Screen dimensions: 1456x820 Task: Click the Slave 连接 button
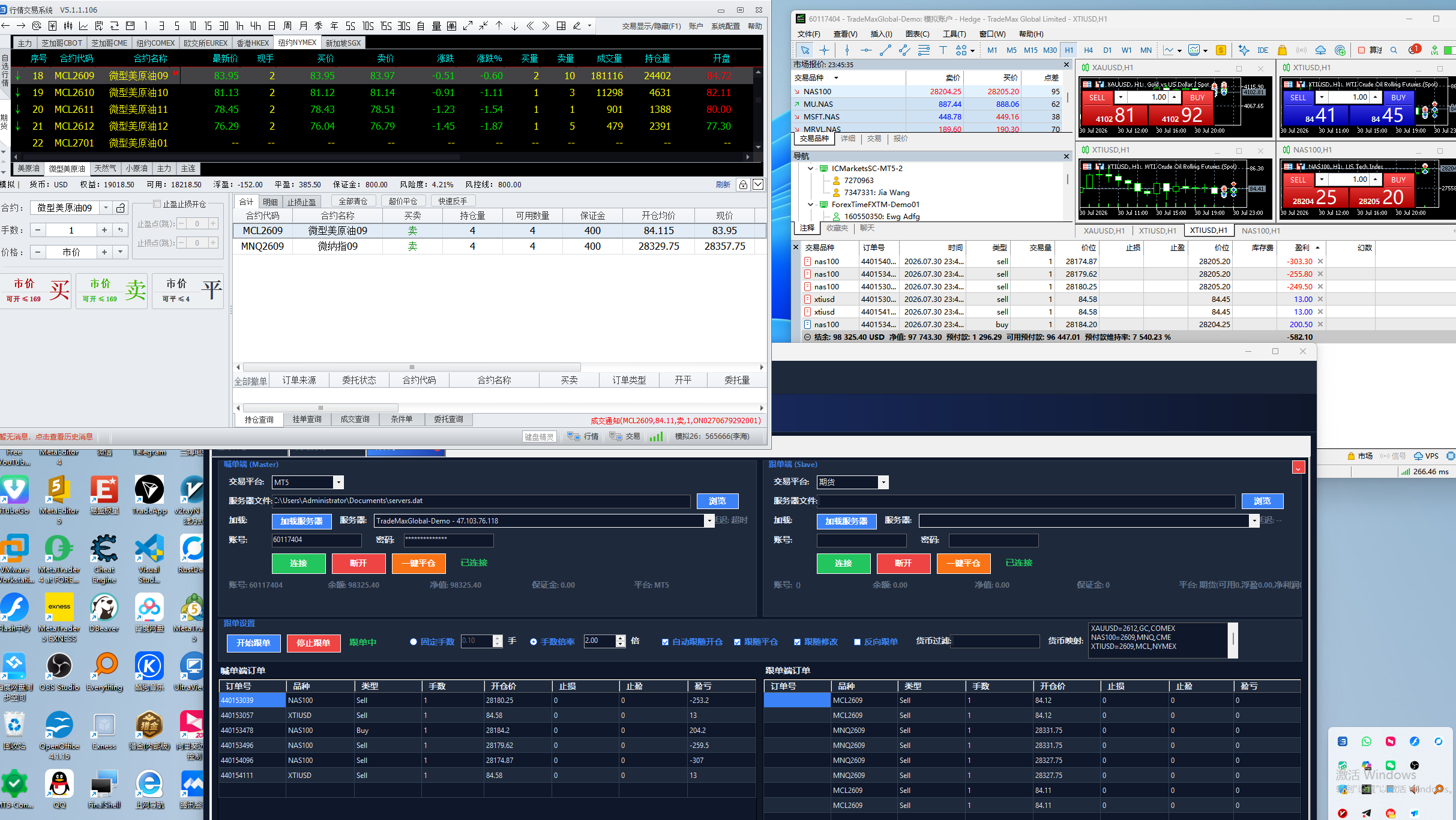pos(843,563)
